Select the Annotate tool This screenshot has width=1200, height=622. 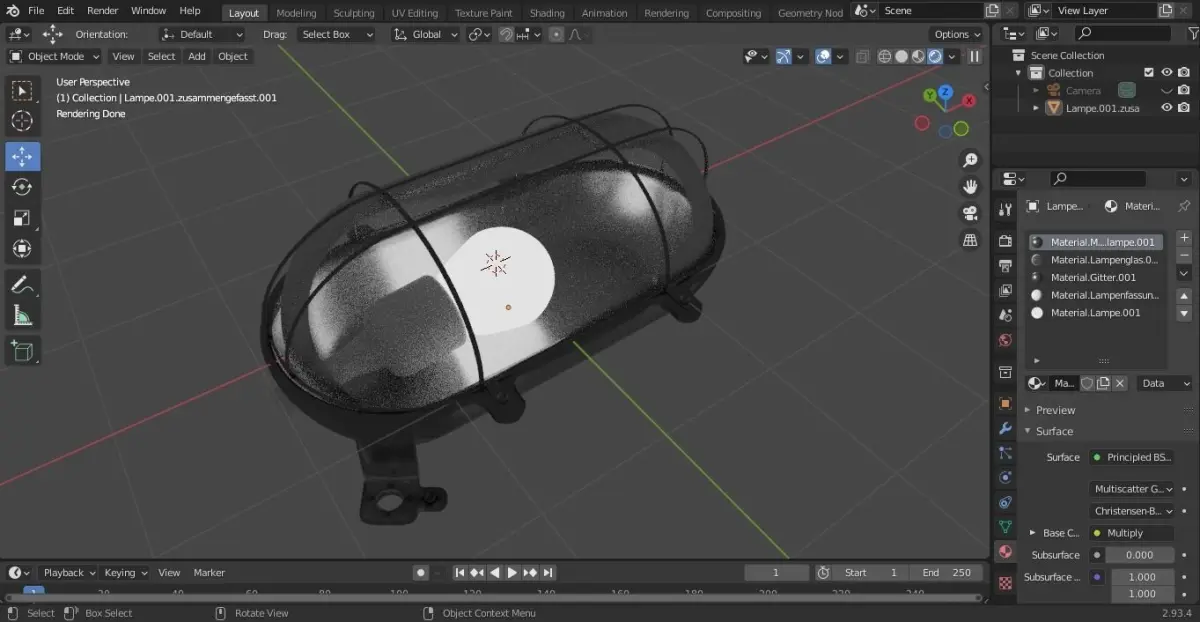(x=22, y=284)
